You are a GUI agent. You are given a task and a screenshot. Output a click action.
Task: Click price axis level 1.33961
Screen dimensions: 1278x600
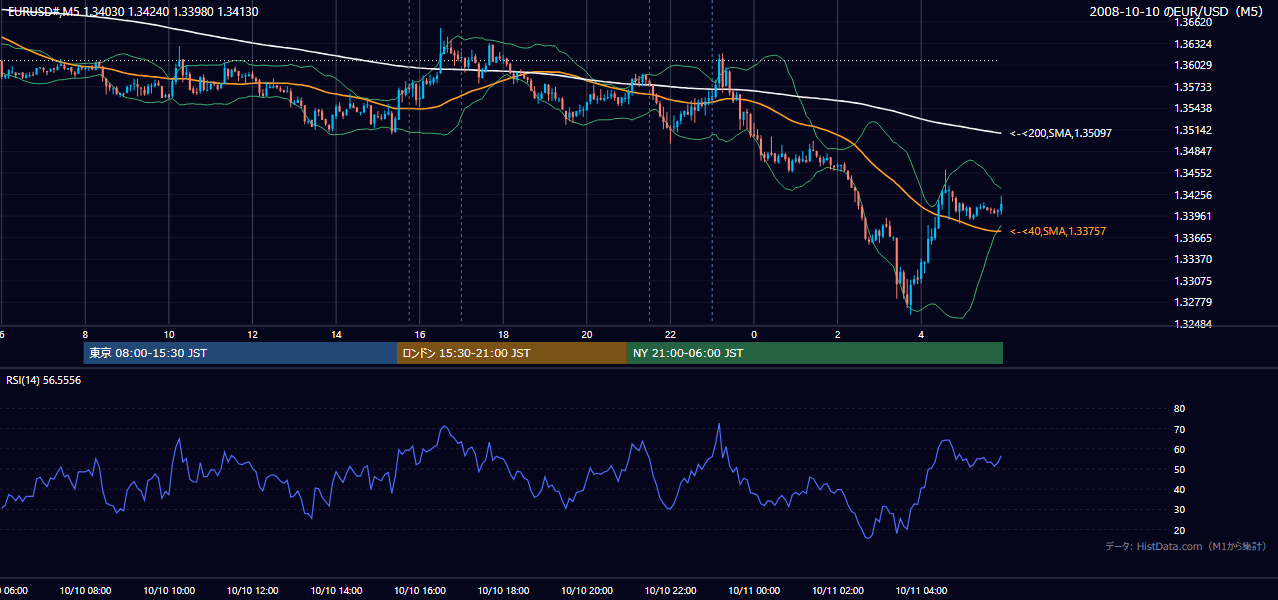1194,216
